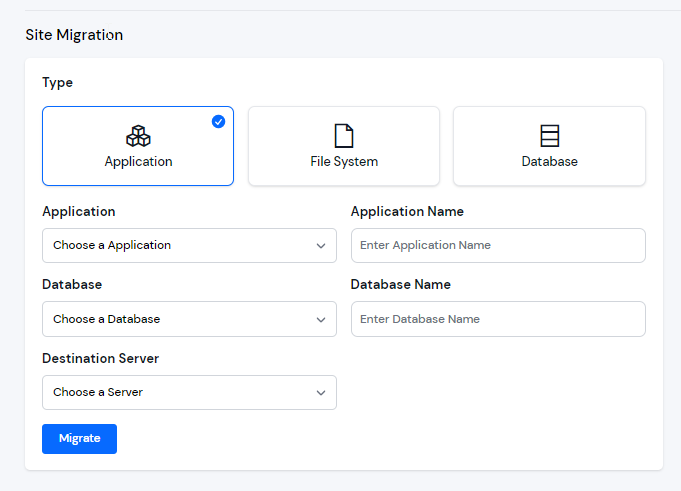Click the Migrate button
681x491 pixels.
[79, 439]
